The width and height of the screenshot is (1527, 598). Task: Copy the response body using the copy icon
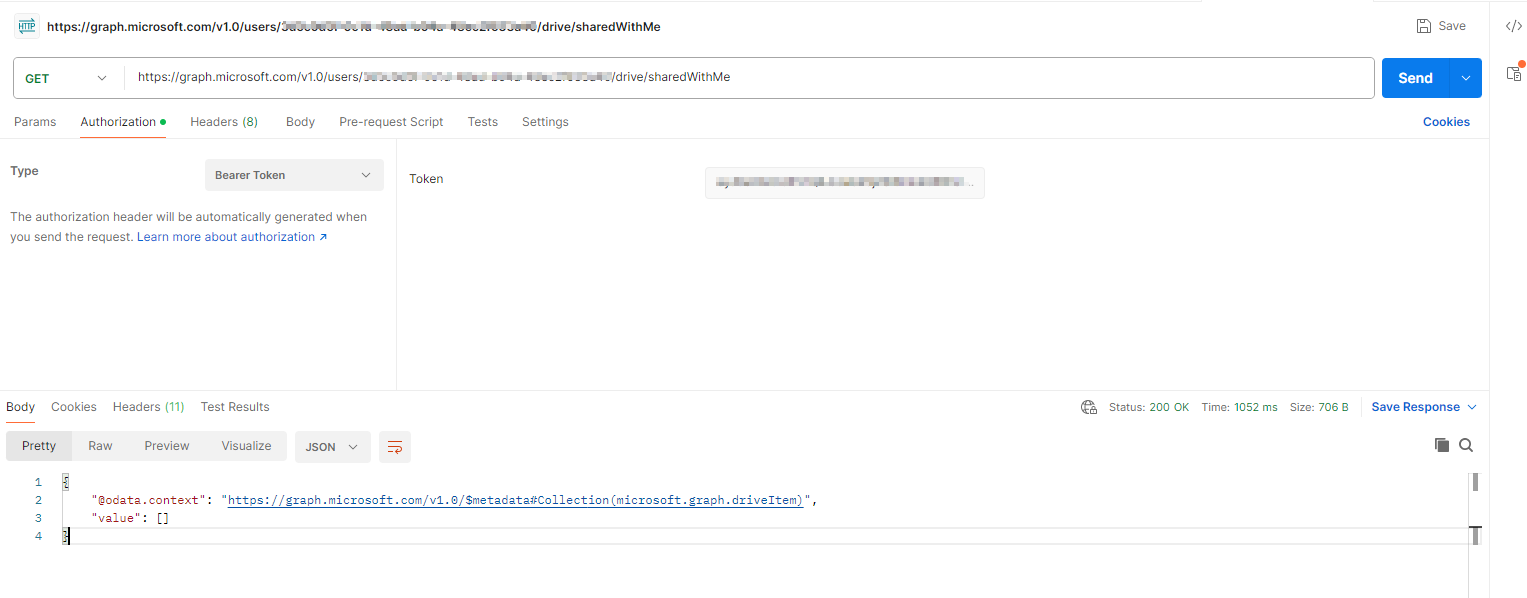tap(1440, 445)
